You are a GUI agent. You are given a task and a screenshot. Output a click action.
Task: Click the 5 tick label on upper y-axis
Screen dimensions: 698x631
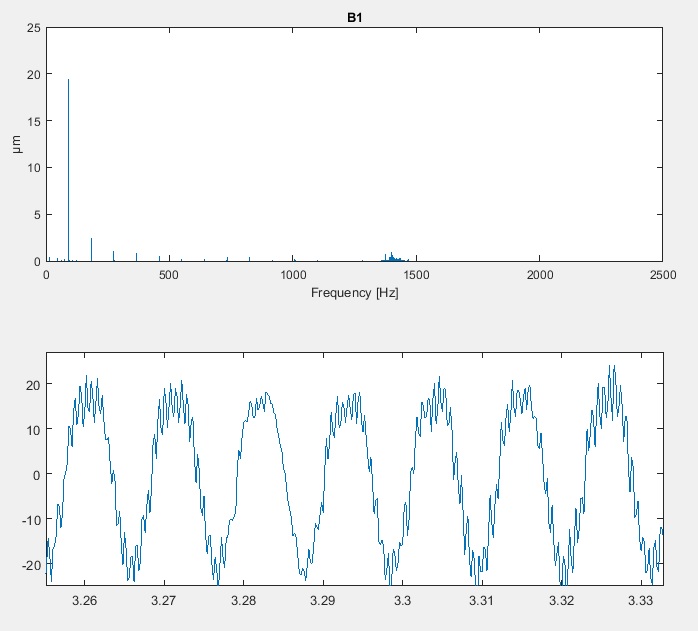[37, 215]
